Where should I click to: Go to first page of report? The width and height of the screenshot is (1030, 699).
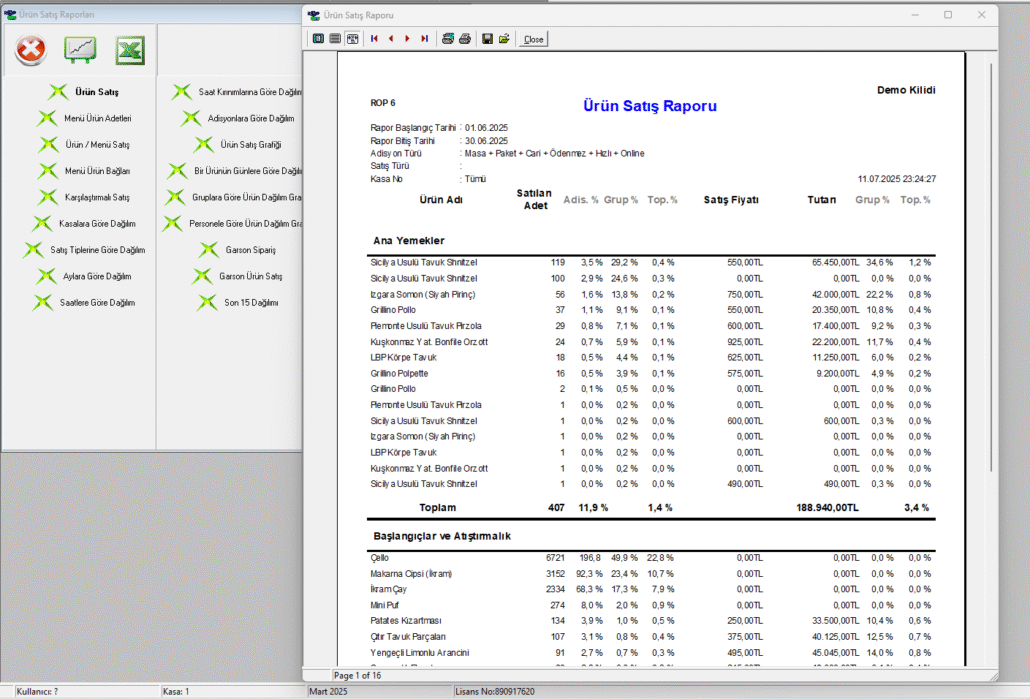click(x=374, y=39)
